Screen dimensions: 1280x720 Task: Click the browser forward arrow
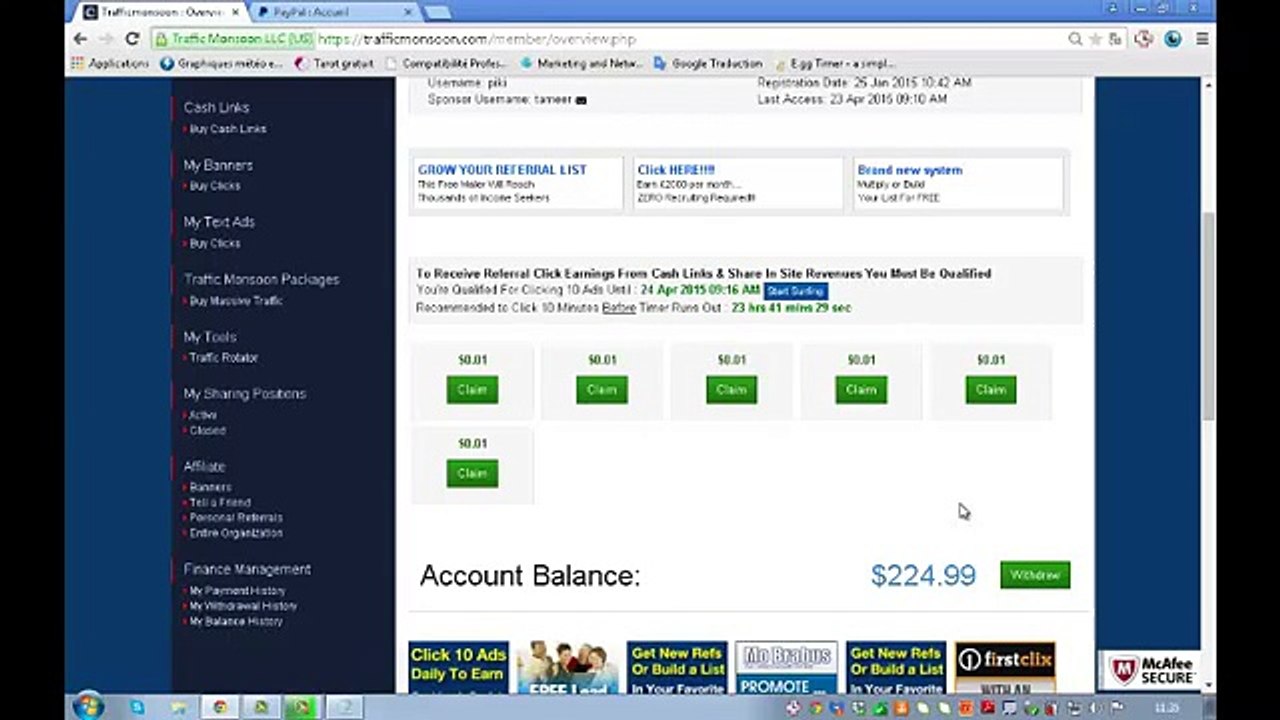coord(105,39)
